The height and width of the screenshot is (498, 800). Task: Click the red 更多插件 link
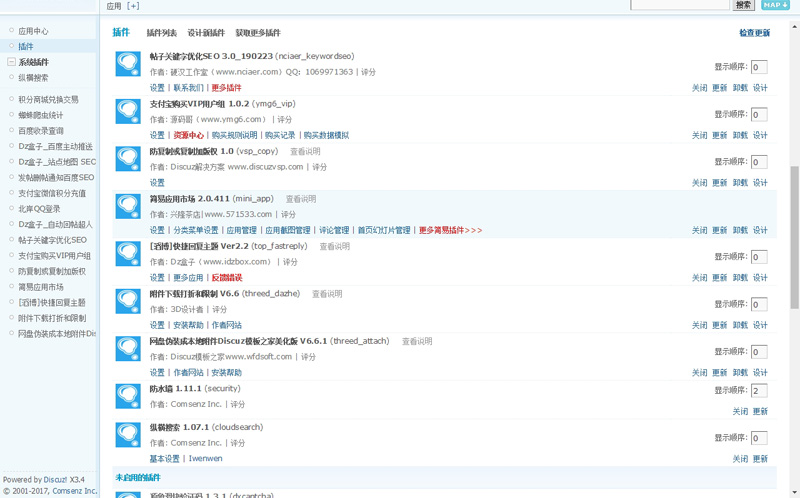tap(227, 88)
